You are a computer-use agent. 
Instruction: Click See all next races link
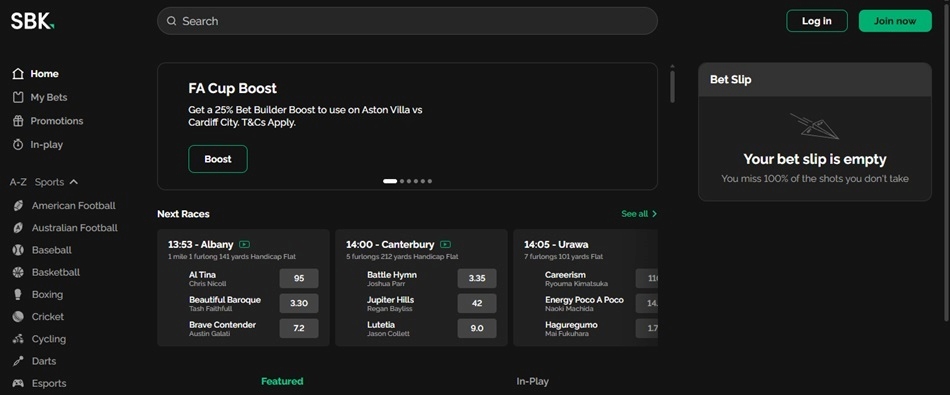pyautogui.click(x=639, y=214)
